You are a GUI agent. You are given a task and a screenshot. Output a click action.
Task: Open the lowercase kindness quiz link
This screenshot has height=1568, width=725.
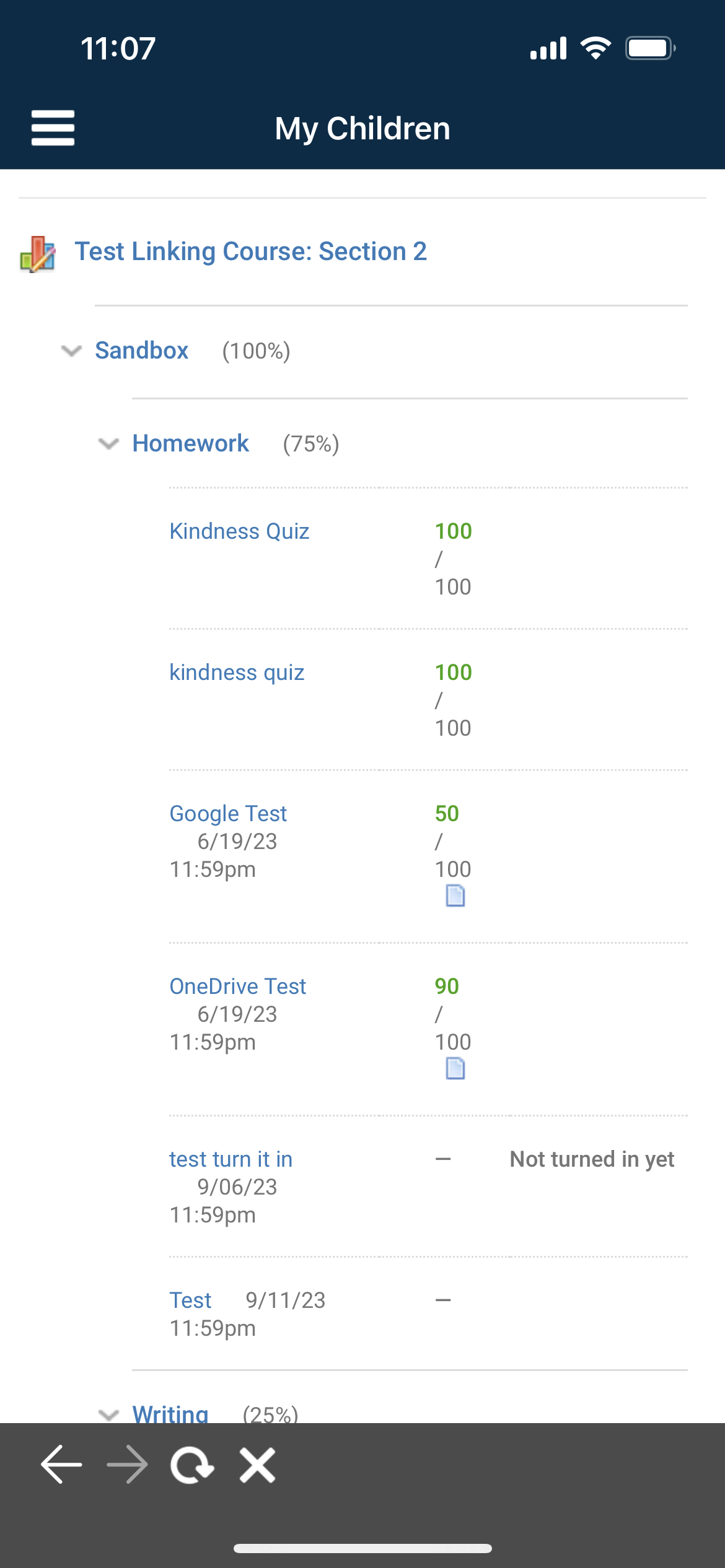coord(237,673)
